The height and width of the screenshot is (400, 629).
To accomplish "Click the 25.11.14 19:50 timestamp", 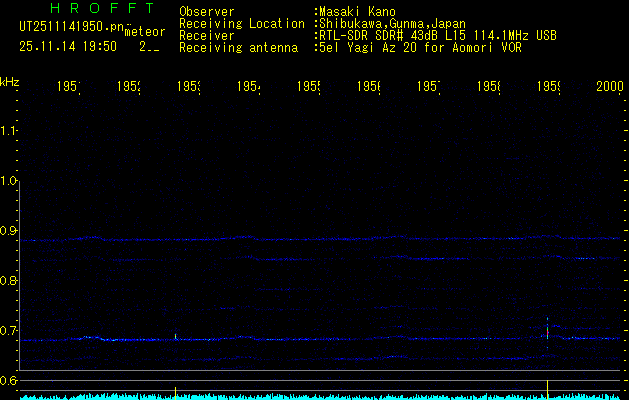I will click(x=68, y=46).
